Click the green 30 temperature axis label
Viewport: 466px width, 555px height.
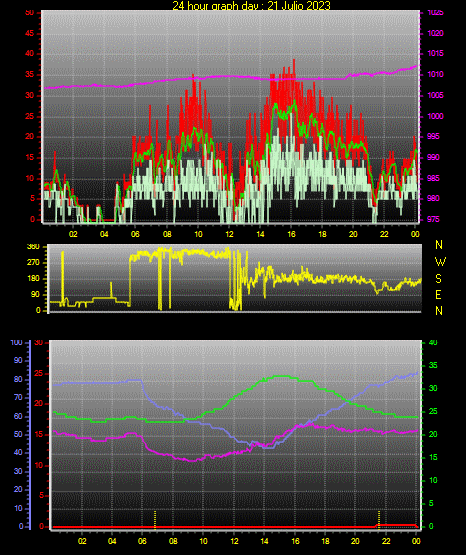pyautogui.click(x=433, y=388)
